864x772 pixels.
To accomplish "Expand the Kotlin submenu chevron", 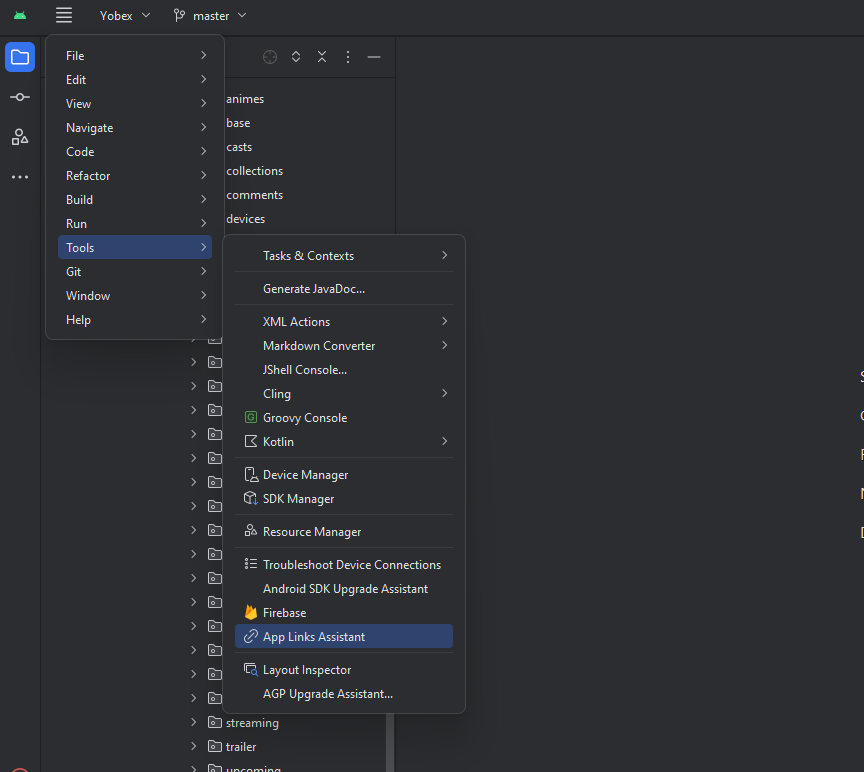I will (x=444, y=441).
